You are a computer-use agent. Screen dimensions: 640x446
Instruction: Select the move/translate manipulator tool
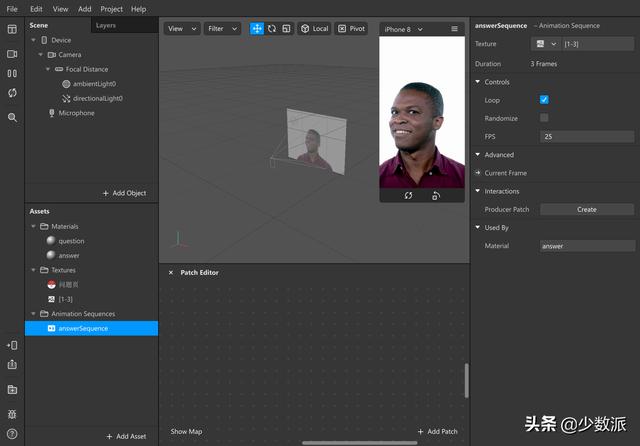pyautogui.click(x=257, y=29)
